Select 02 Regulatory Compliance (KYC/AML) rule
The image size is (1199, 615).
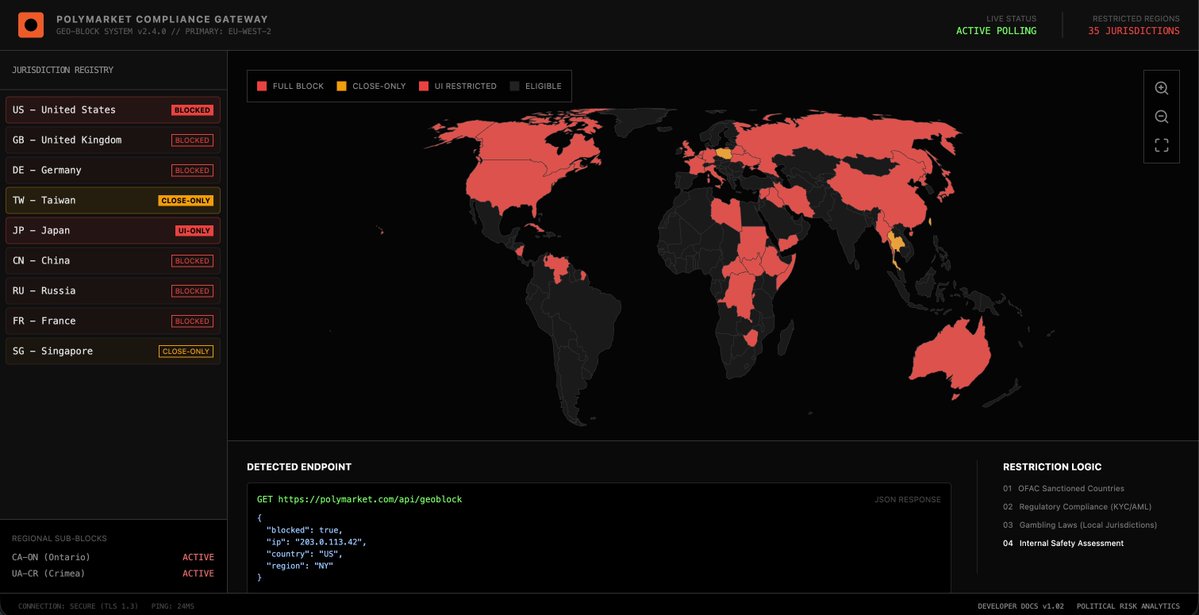1077,506
